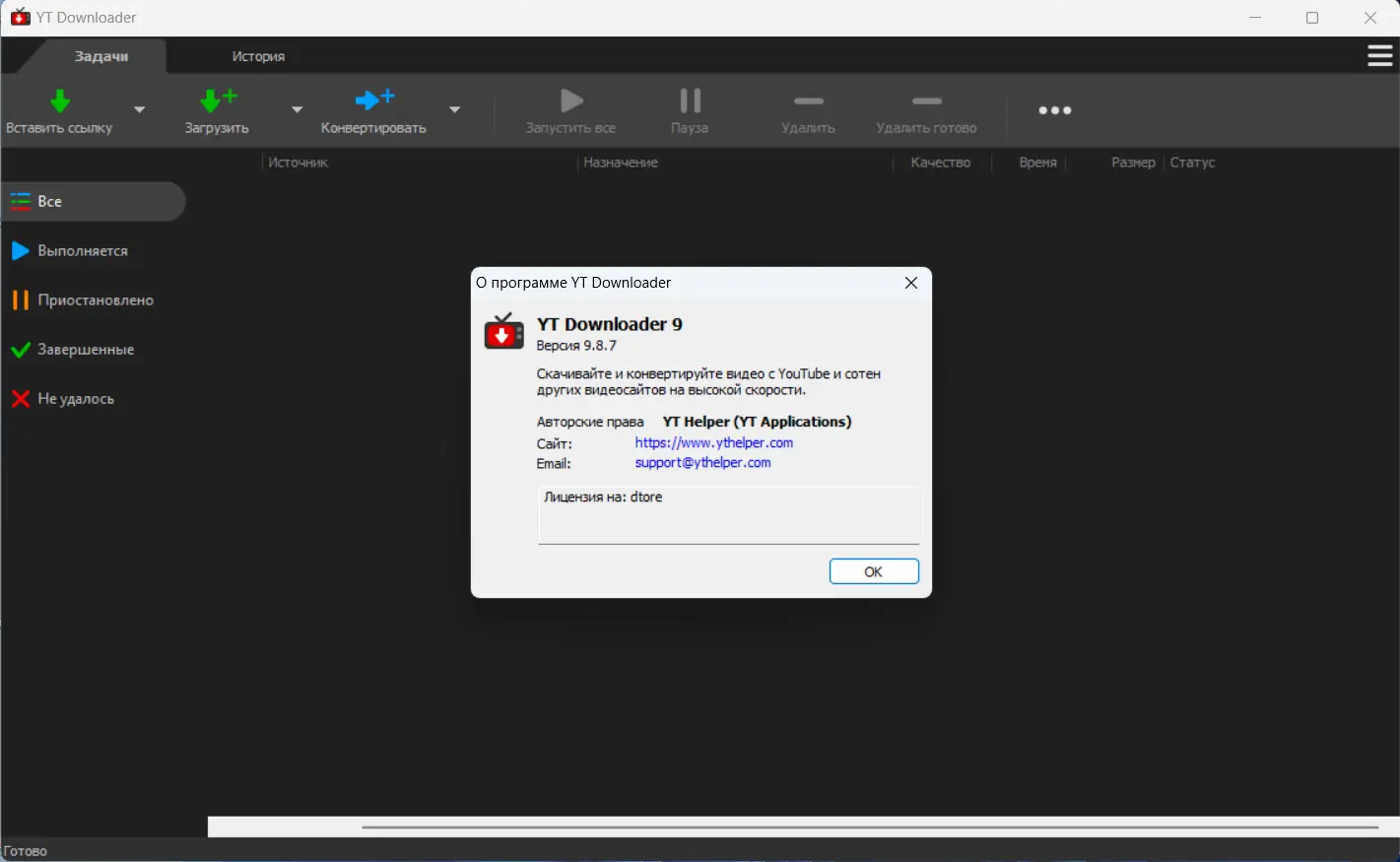
Task: Click the Готово status bar text
Action: pos(26,851)
